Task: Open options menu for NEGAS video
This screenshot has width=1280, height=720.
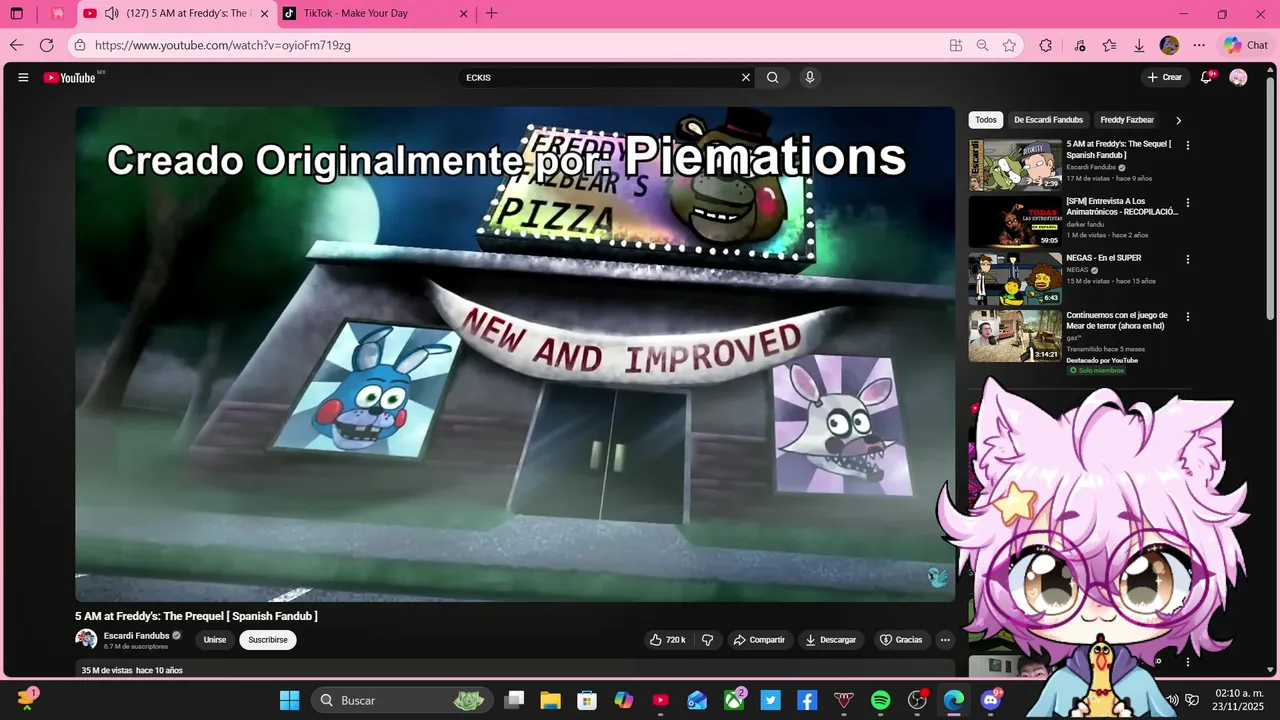Action: pos(1188,259)
